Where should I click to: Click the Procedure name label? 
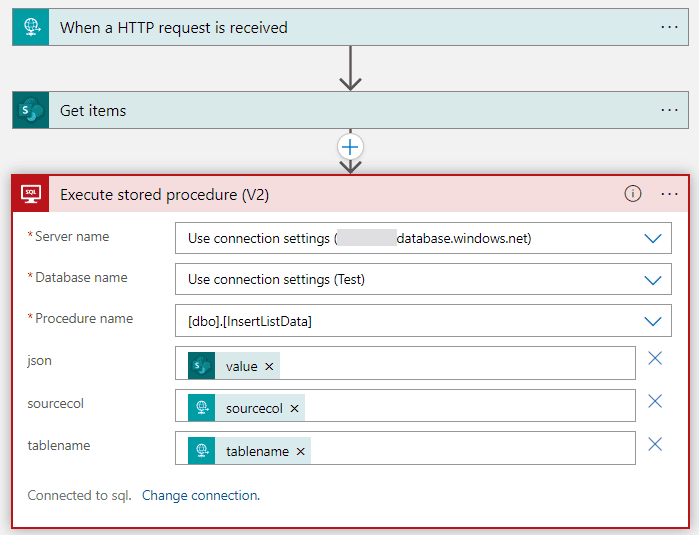tap(84, 318)
